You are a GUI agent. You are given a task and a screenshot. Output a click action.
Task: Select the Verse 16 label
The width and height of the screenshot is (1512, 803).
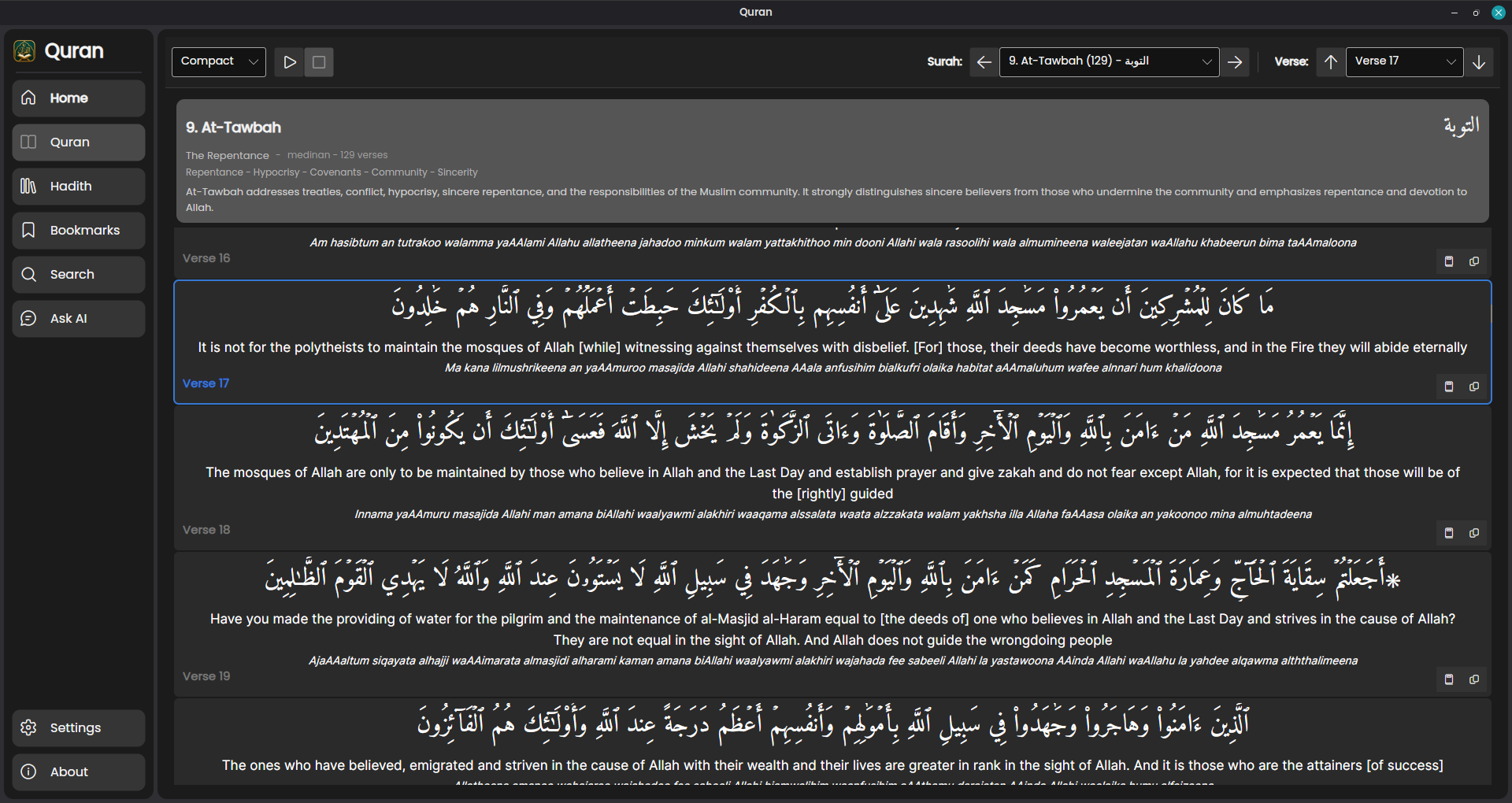tap(206, 258)
